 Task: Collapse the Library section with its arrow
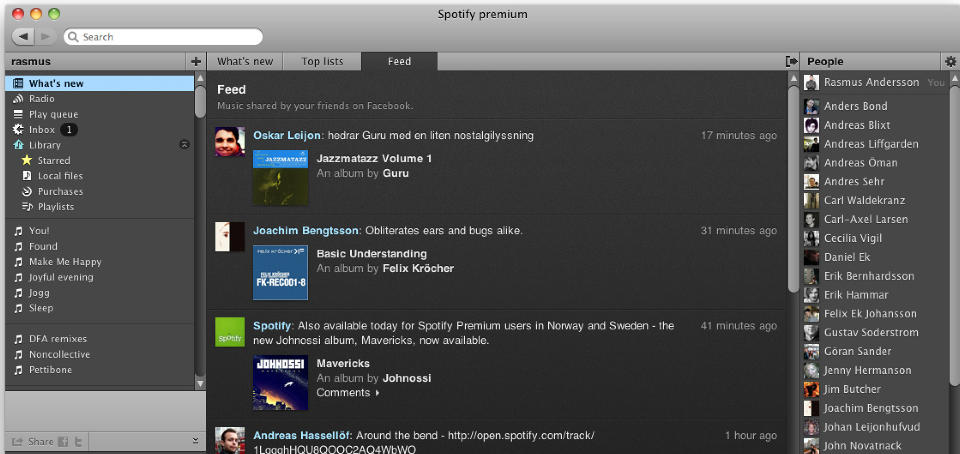click(x=184, y=145)
